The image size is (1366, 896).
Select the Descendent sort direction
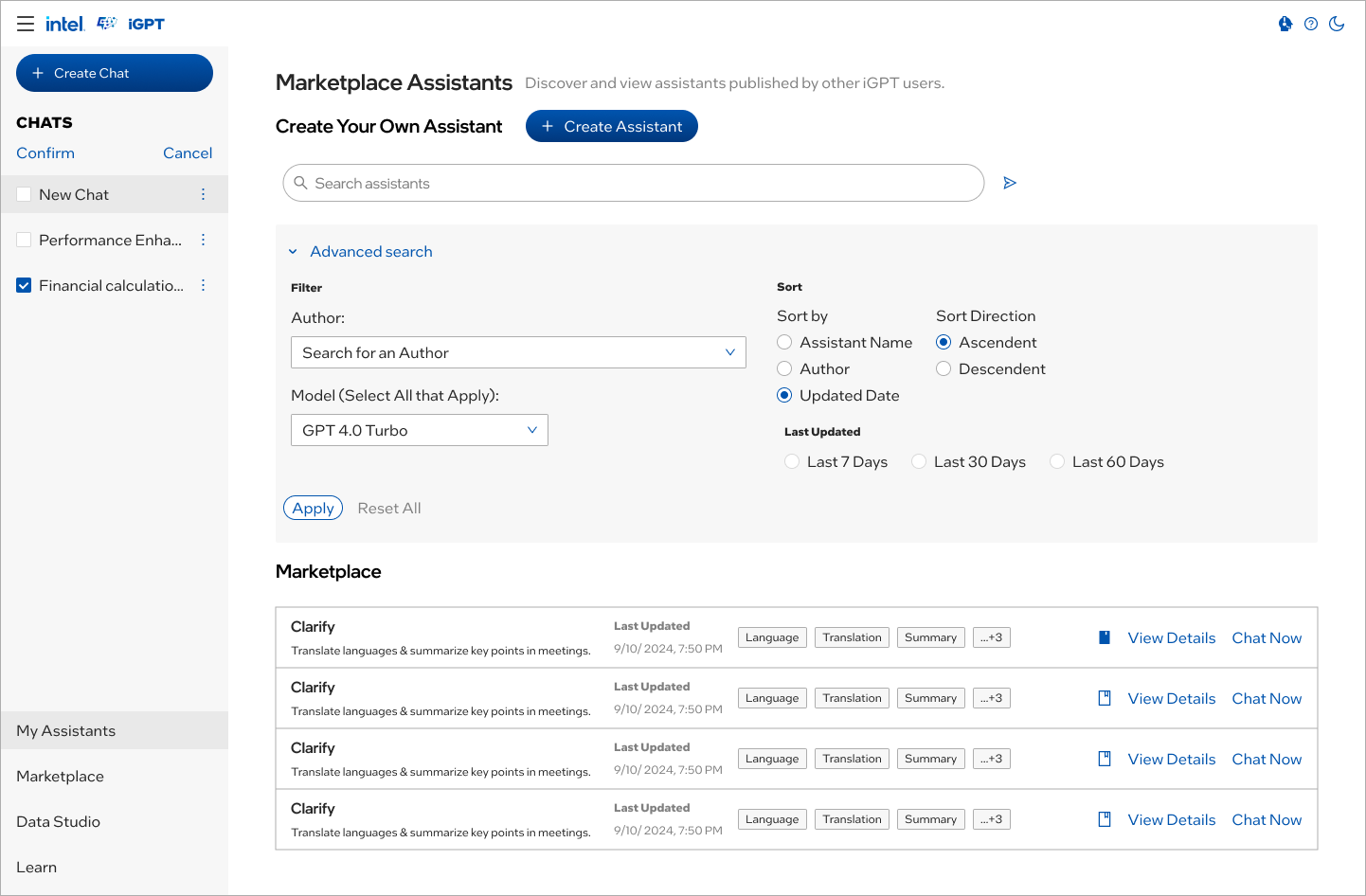(944, 368)
